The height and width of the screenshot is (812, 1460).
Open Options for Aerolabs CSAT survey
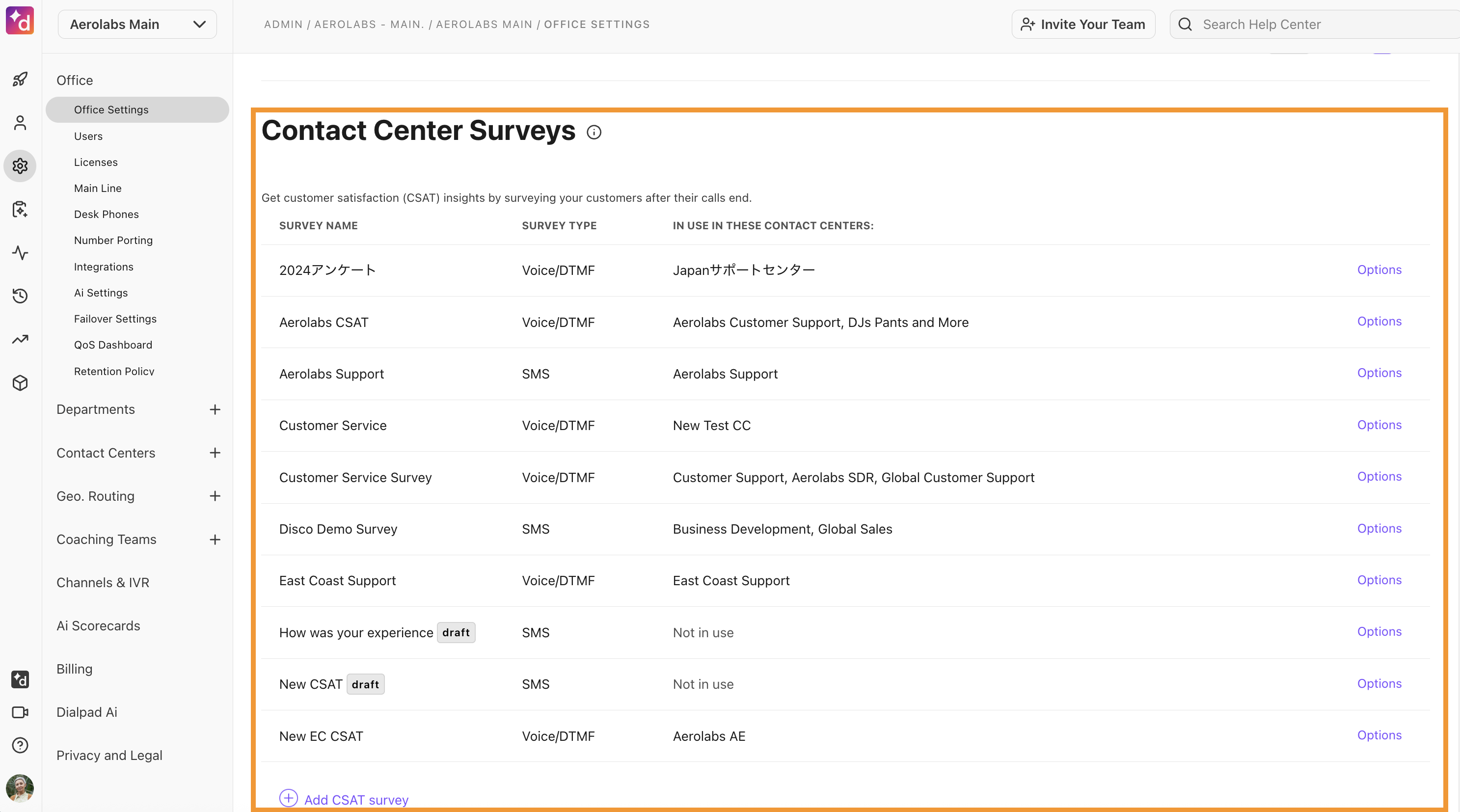(x=1379, y=321)
